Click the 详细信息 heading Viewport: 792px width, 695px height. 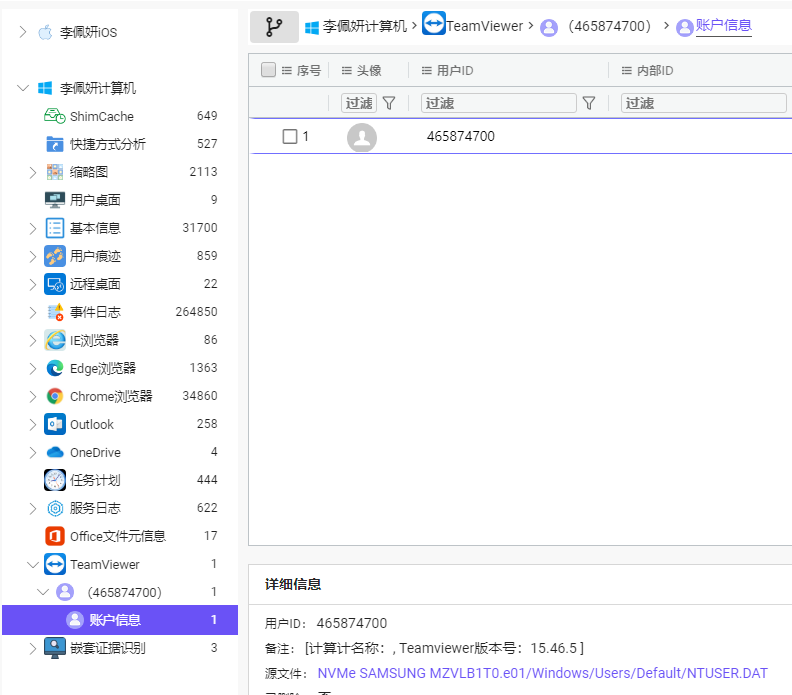click(292, 584)
